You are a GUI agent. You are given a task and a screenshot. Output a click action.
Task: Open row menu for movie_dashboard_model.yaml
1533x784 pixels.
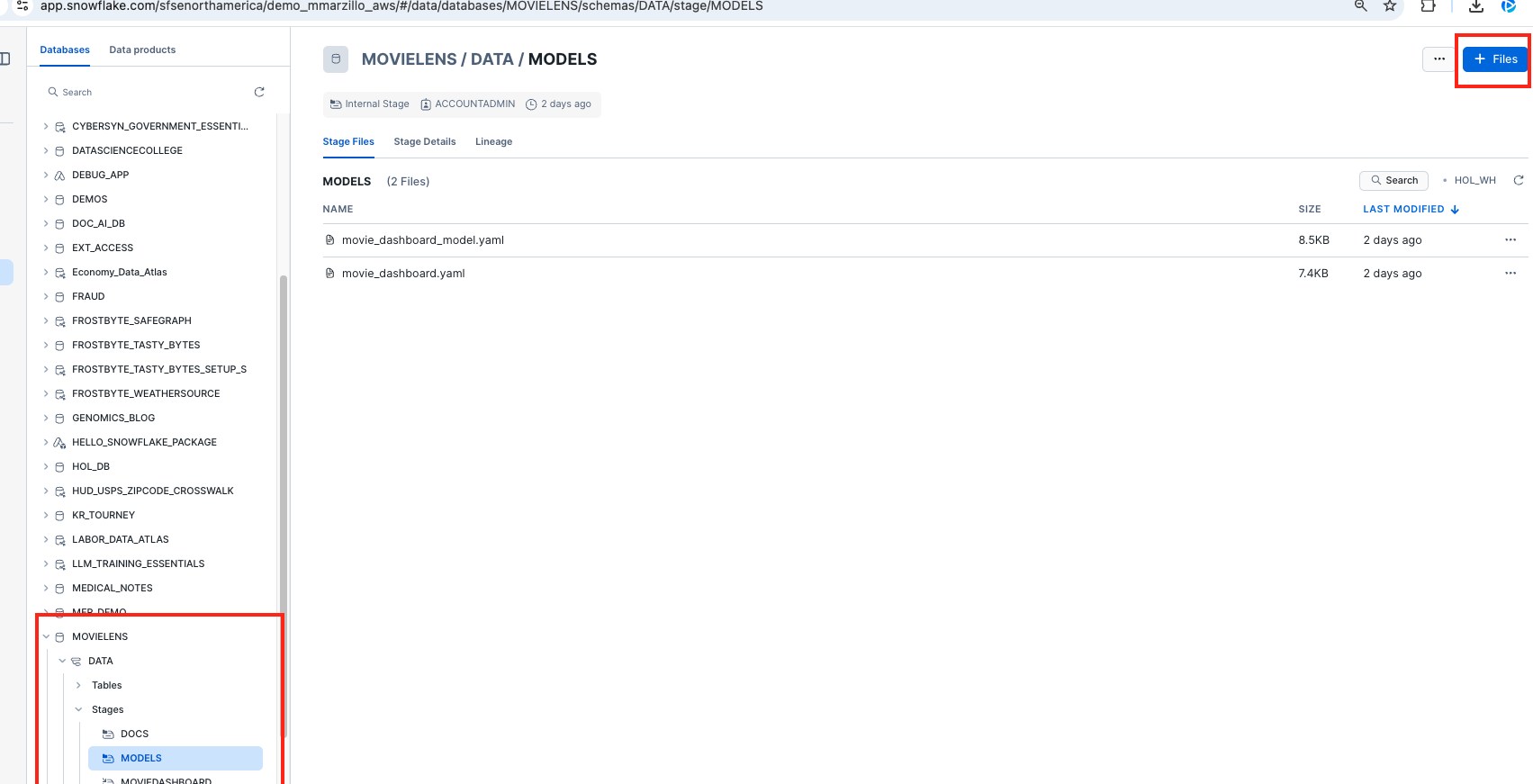(1510, 240)
